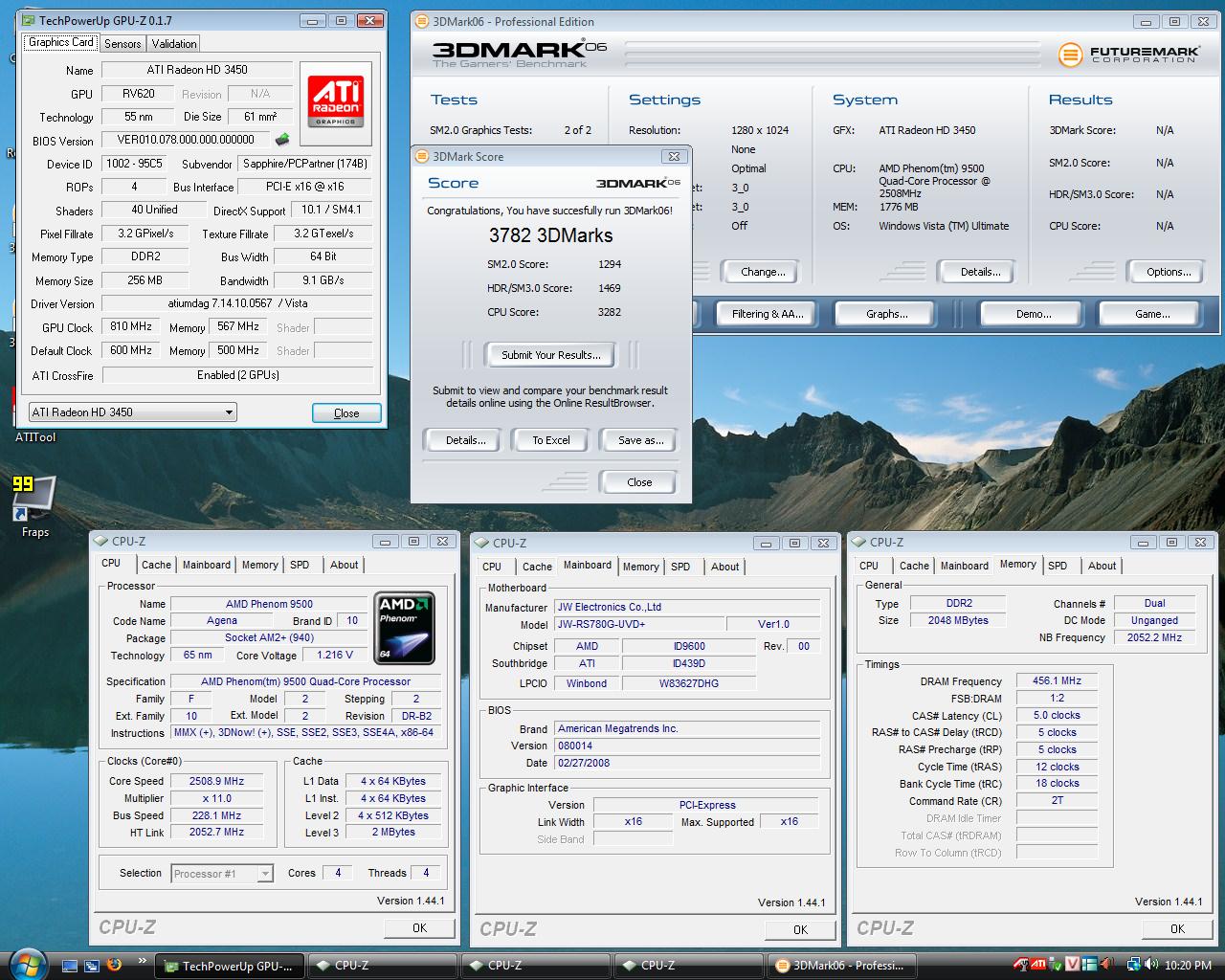Open Options under Results in 3DMark06

tap(1169, 272)
